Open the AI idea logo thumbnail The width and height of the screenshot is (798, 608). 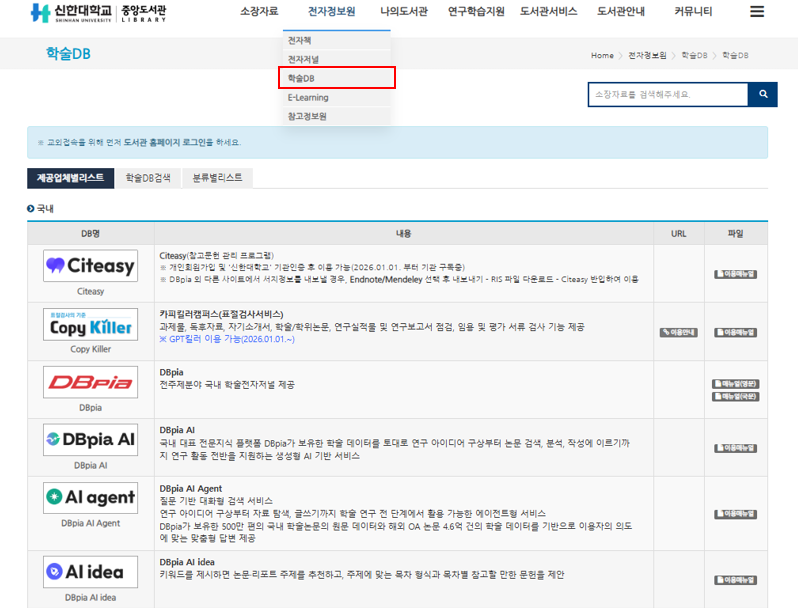coord(91,572)
